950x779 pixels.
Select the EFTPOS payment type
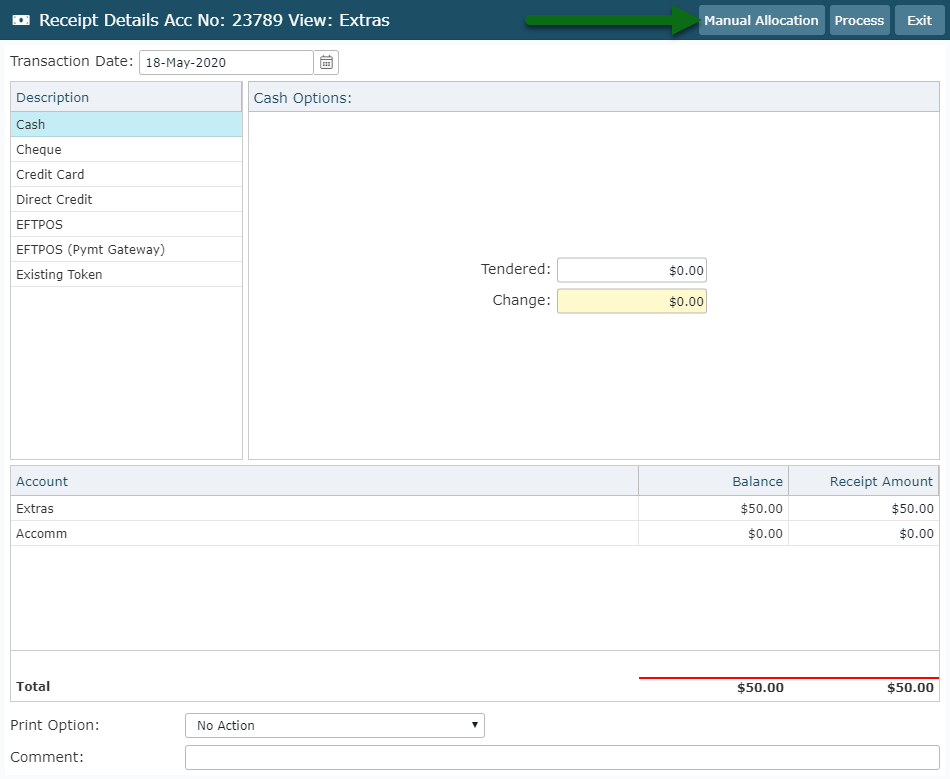pos(126,225)
